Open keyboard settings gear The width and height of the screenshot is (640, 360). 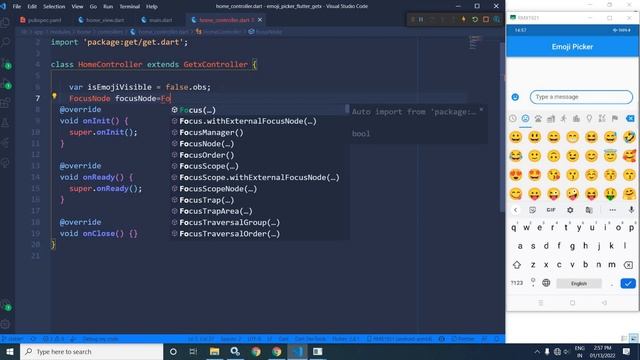[x=570, y=210]
